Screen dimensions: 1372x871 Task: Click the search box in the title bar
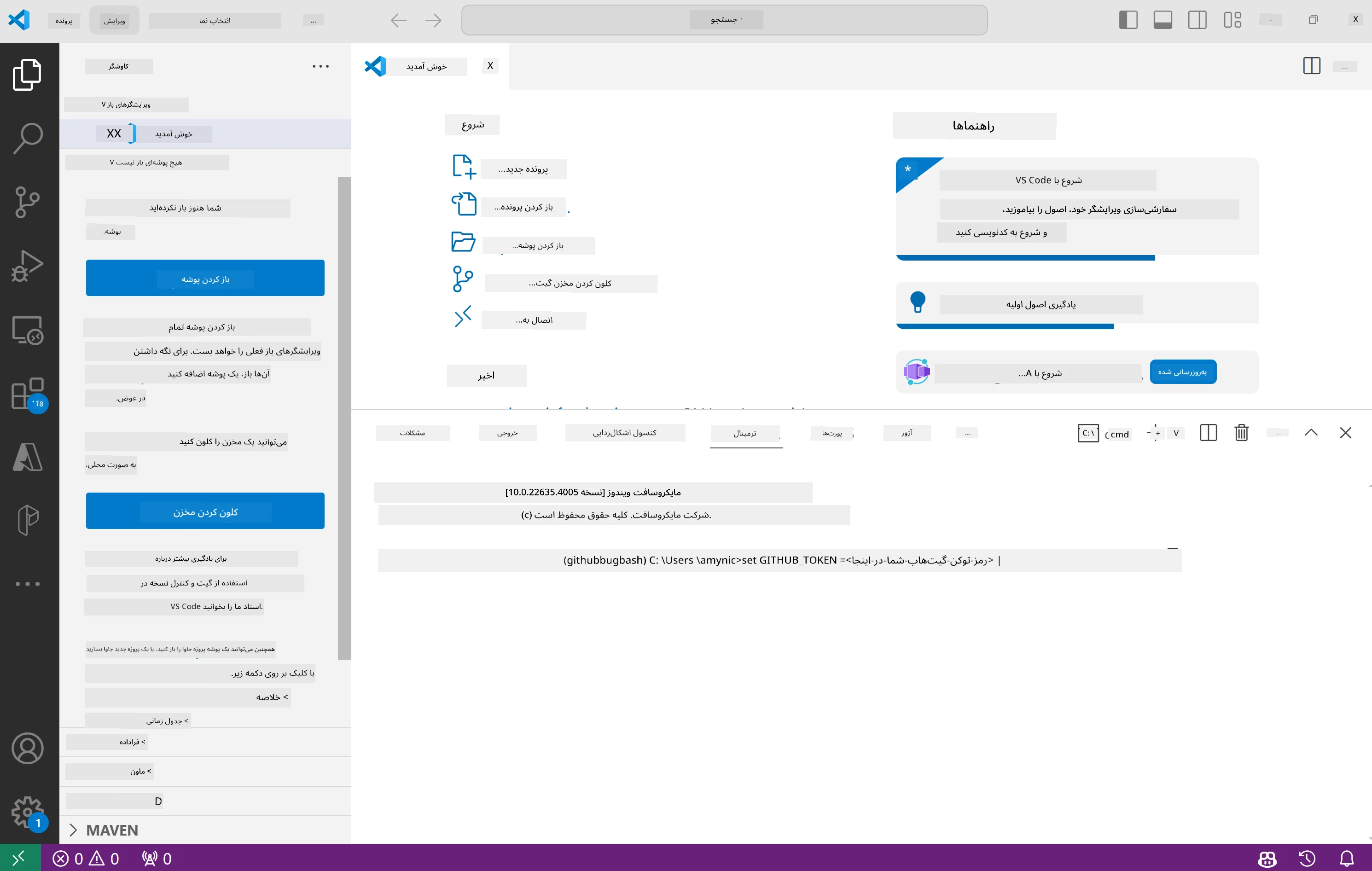point(724,20)
